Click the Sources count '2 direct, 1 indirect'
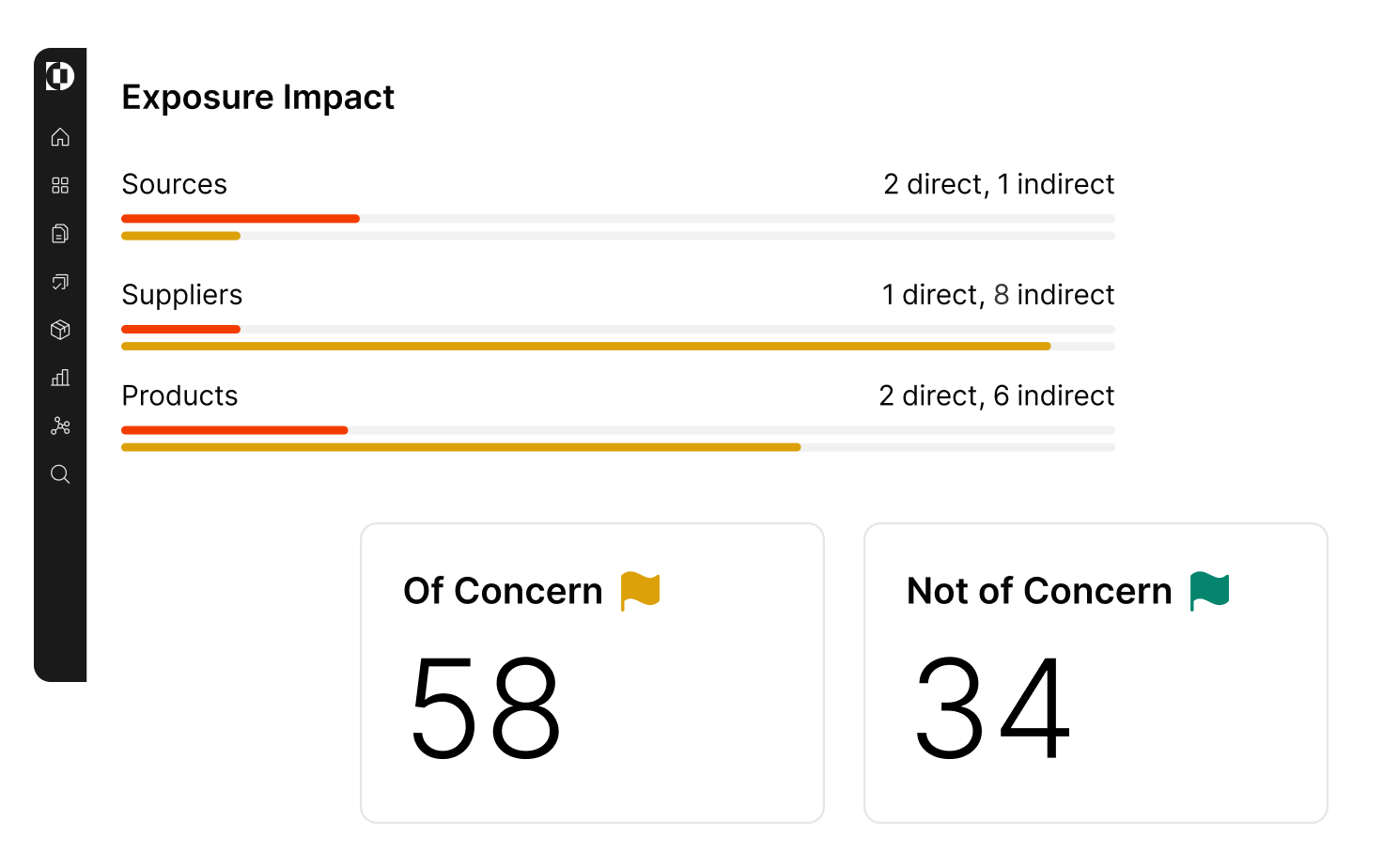The height and width of the screenshot is (868, 1383). 998,184
